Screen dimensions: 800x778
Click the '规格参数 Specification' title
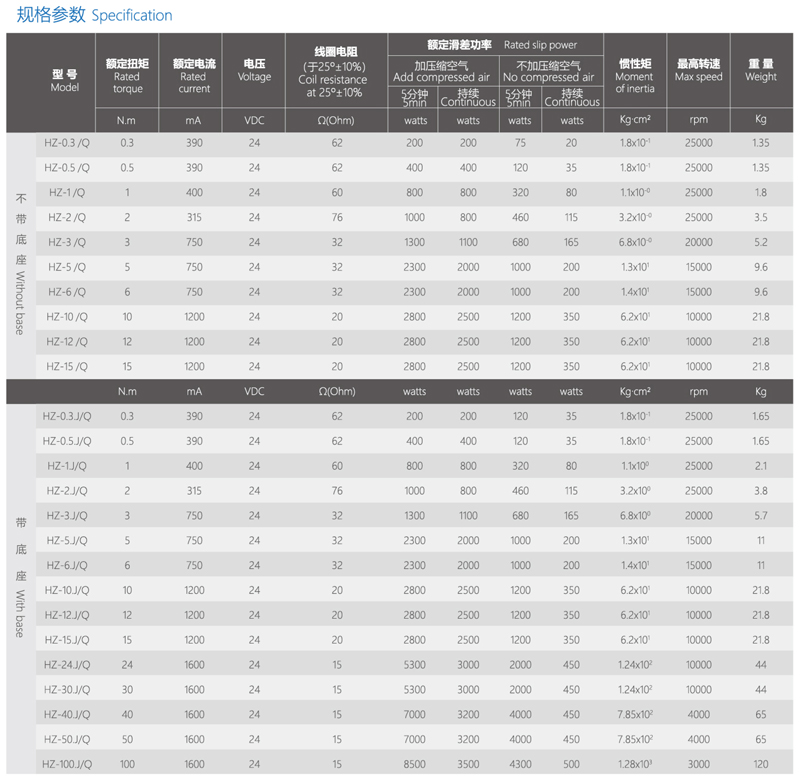click(94, 15)
